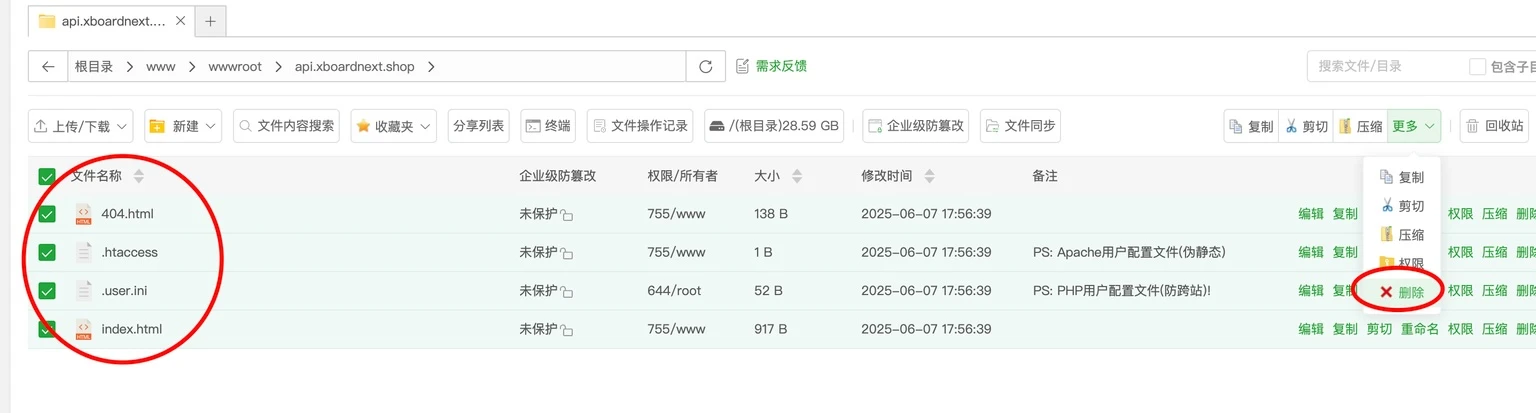
Task: Open the 分享列表 share list
Action: pyautogui.click(x=479, y=126)
